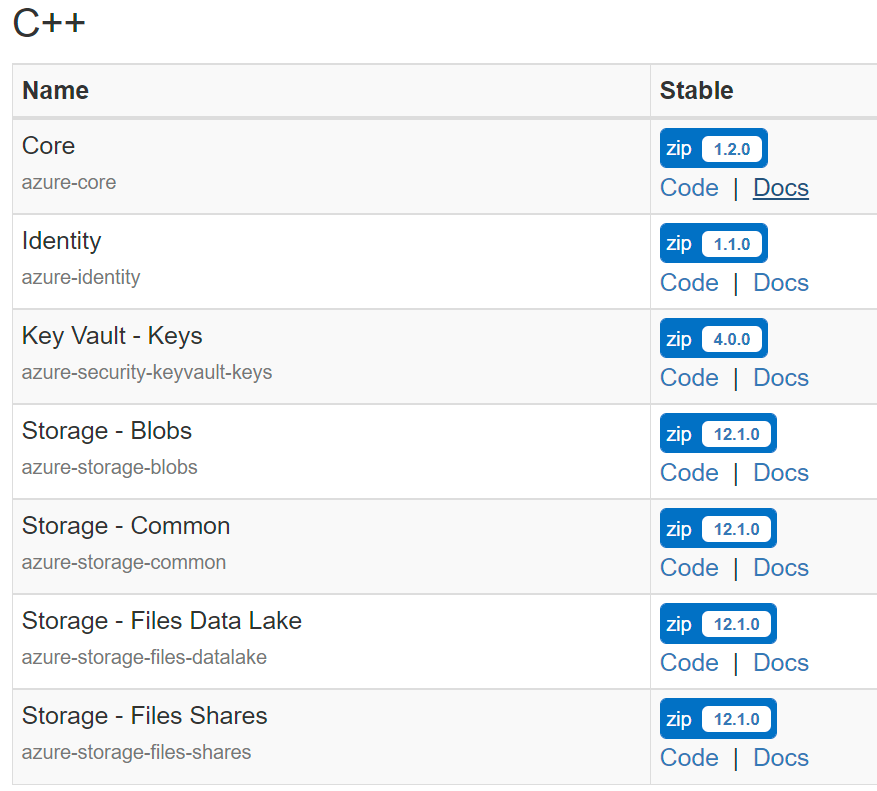
Task: Open the Docs page for Core
Action: point(780,187)
